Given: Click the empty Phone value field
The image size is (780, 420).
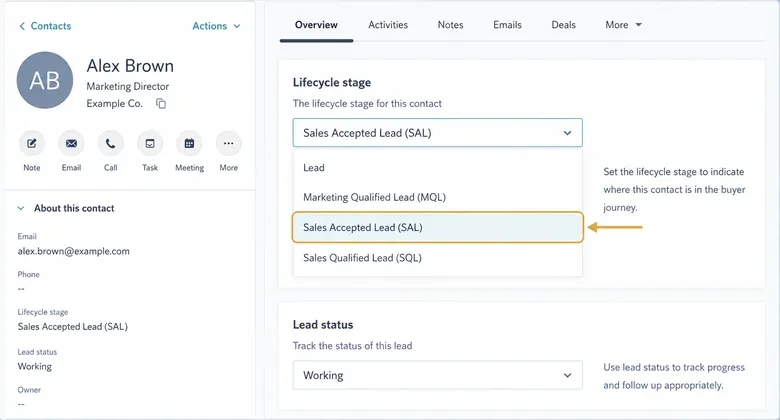Looking at the screenshot, I should coord(21,289).
